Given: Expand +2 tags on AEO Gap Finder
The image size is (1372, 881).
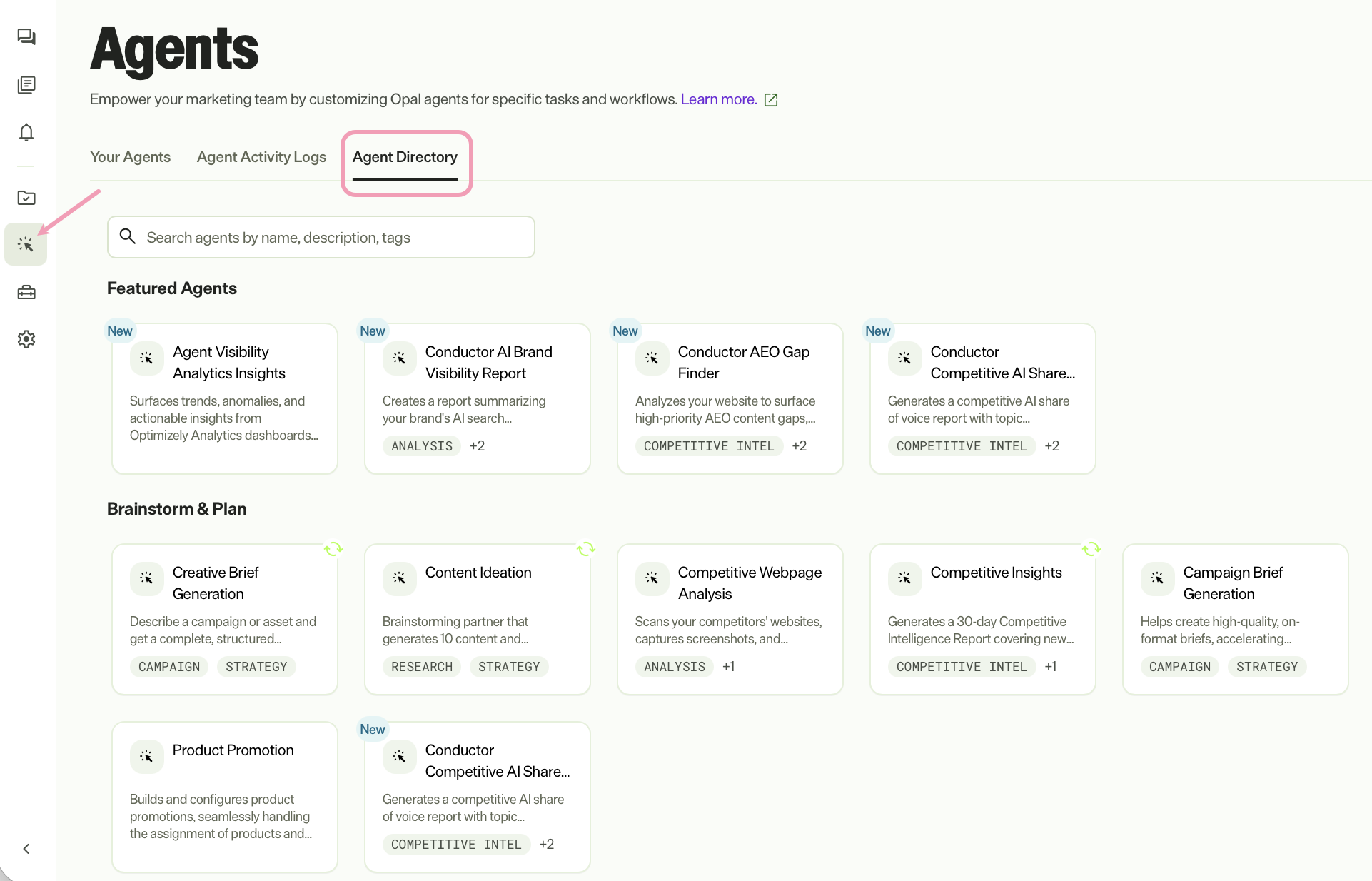Looking at the screenshot, I should (799, 446).
